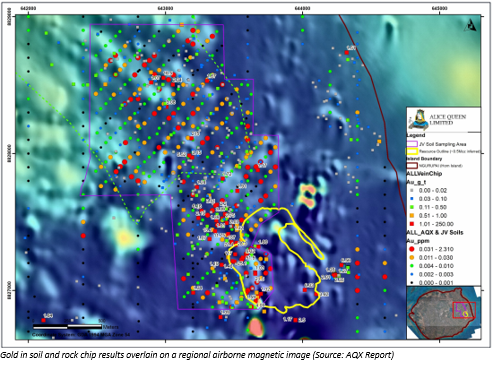The height and width of the screenshot is (370, 495).
Task: Select the yellow Resource Outline legend symbol
Action: pos(412,151)
